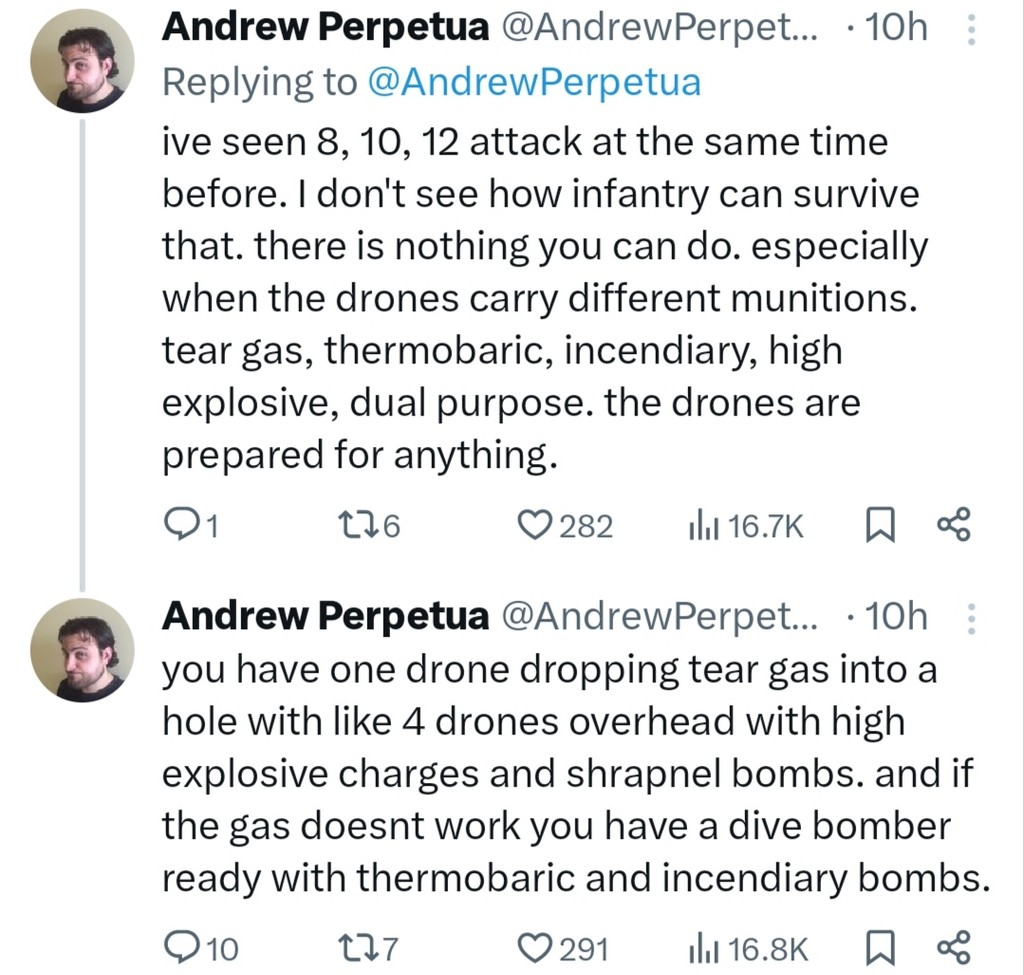Open Andrew Perpetua's name on first tweet
This screenshot has width=1024, height=975.
pyautogui.click(x=325, y=29)
